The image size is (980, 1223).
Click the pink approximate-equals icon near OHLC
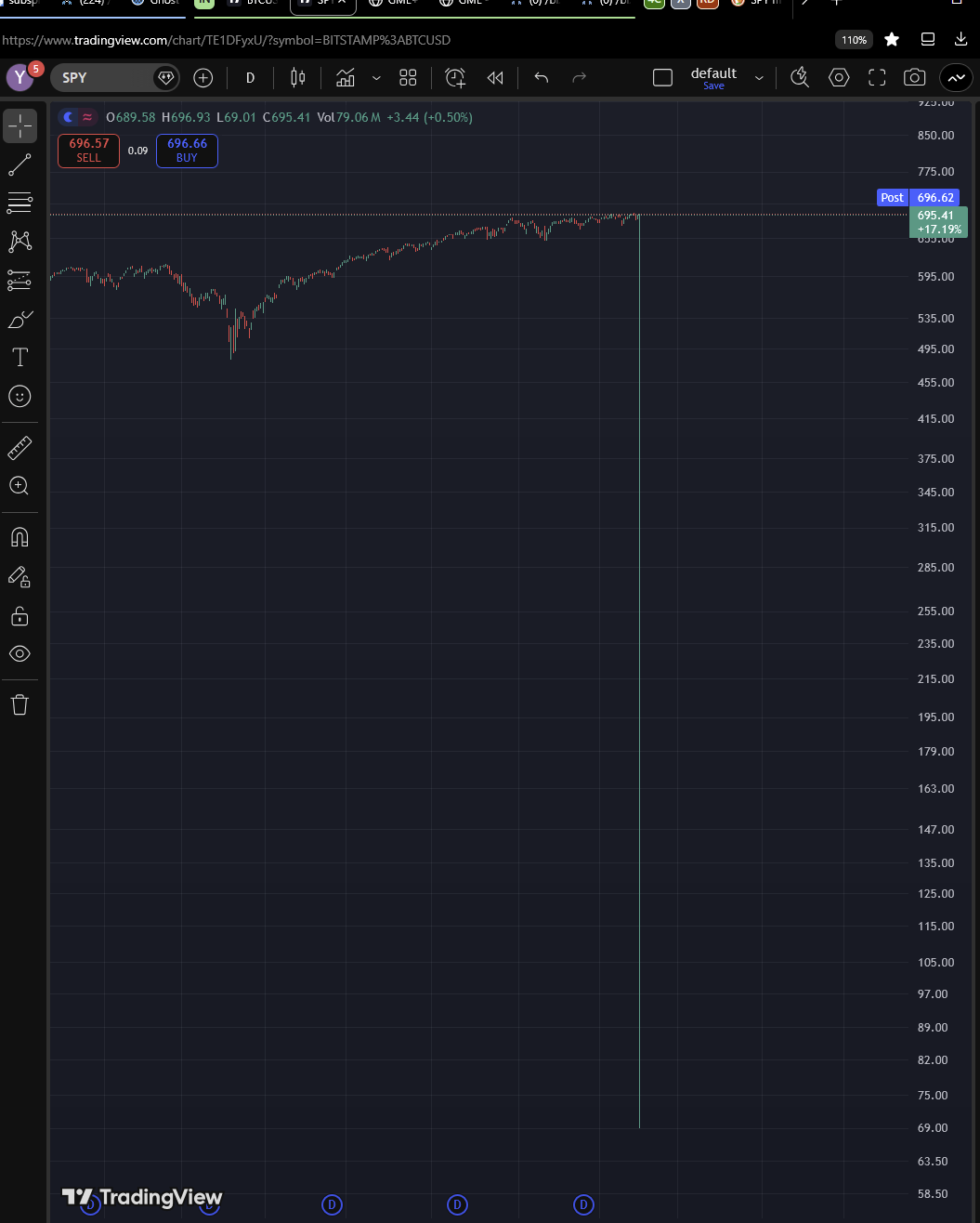coord(87,117)
